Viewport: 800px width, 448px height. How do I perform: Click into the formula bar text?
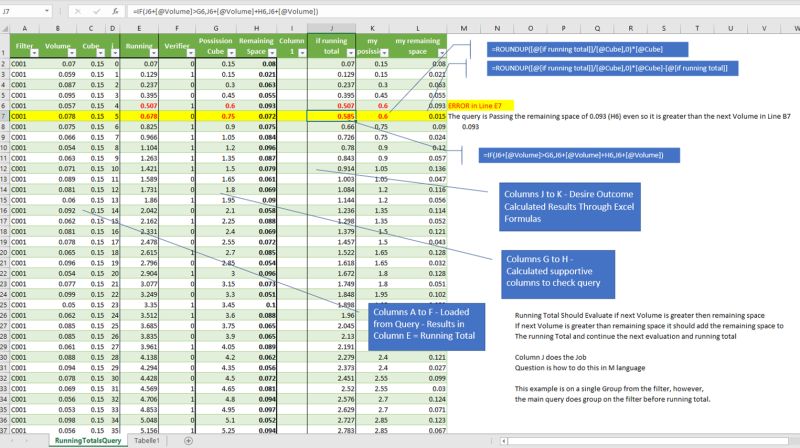(x=459, y=11)
